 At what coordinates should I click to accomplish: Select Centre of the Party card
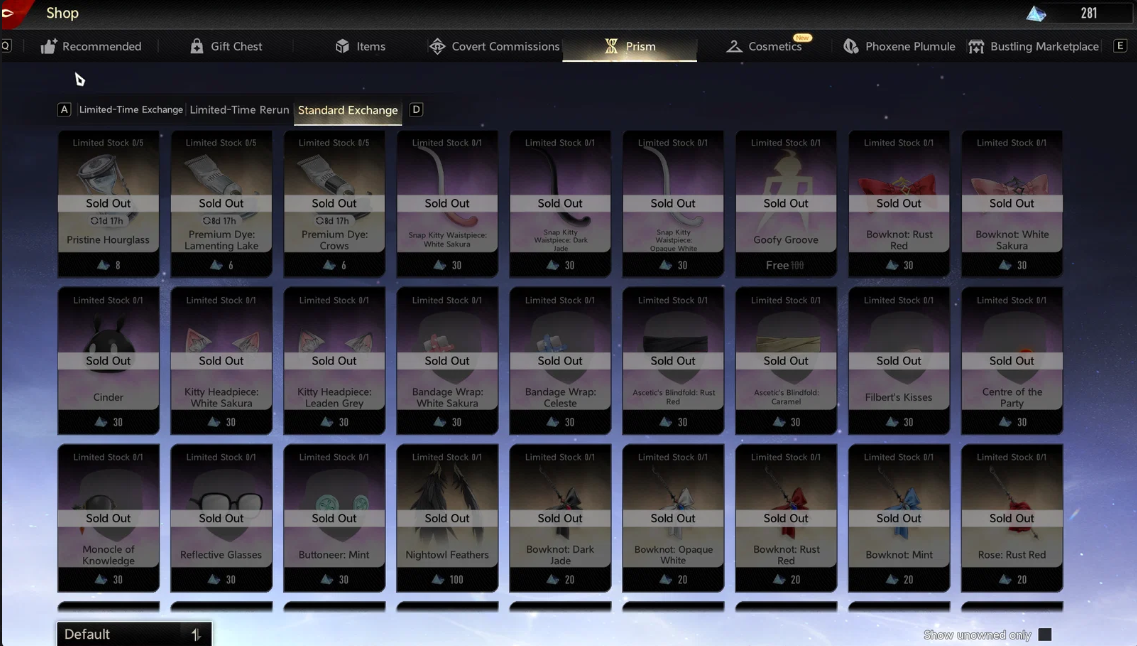(x=1012, y=361)
